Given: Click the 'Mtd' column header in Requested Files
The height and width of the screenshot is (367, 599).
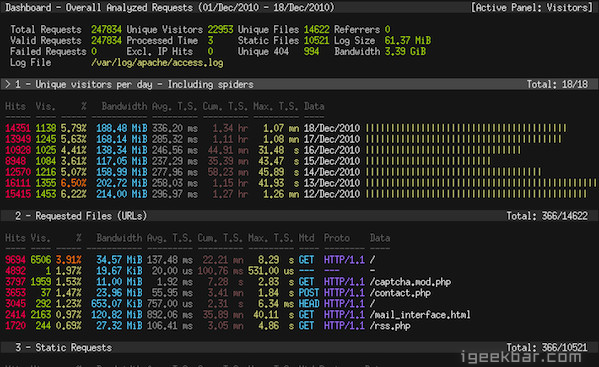Looking at the screenshot, I should pos(306,238).
